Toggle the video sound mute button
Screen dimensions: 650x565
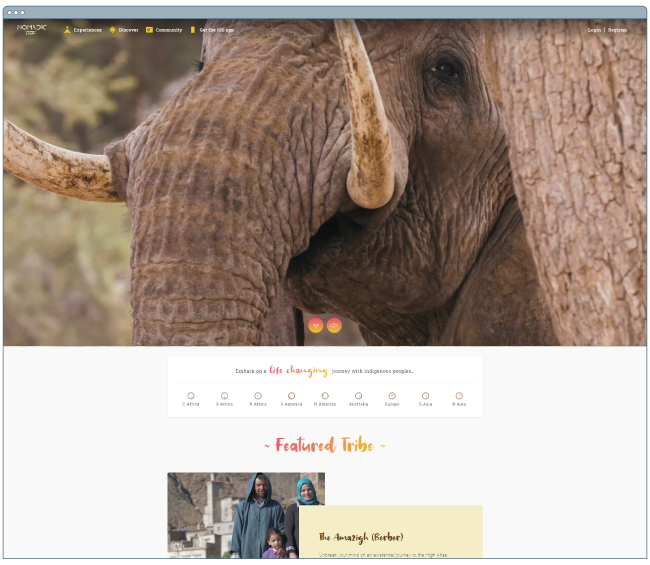[x=334, y=325]
